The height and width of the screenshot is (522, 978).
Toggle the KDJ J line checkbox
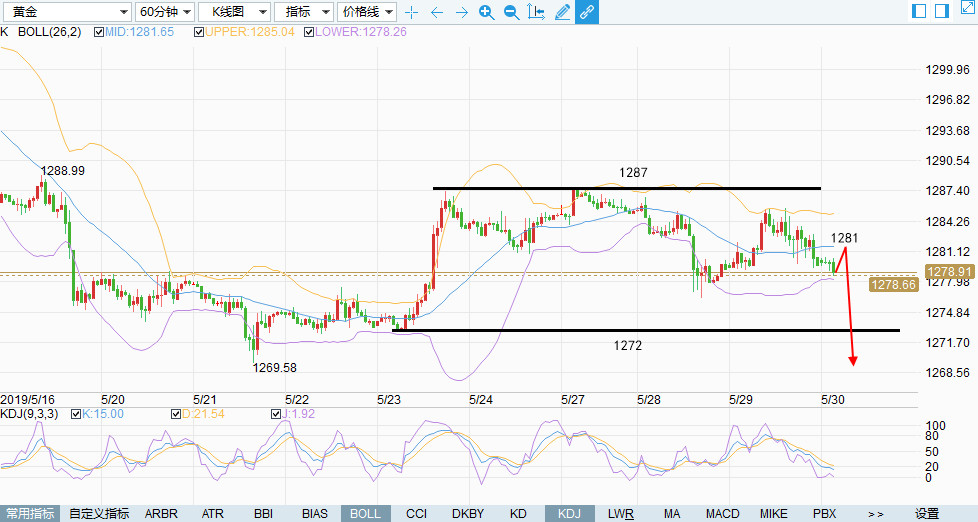pos(277,414)
